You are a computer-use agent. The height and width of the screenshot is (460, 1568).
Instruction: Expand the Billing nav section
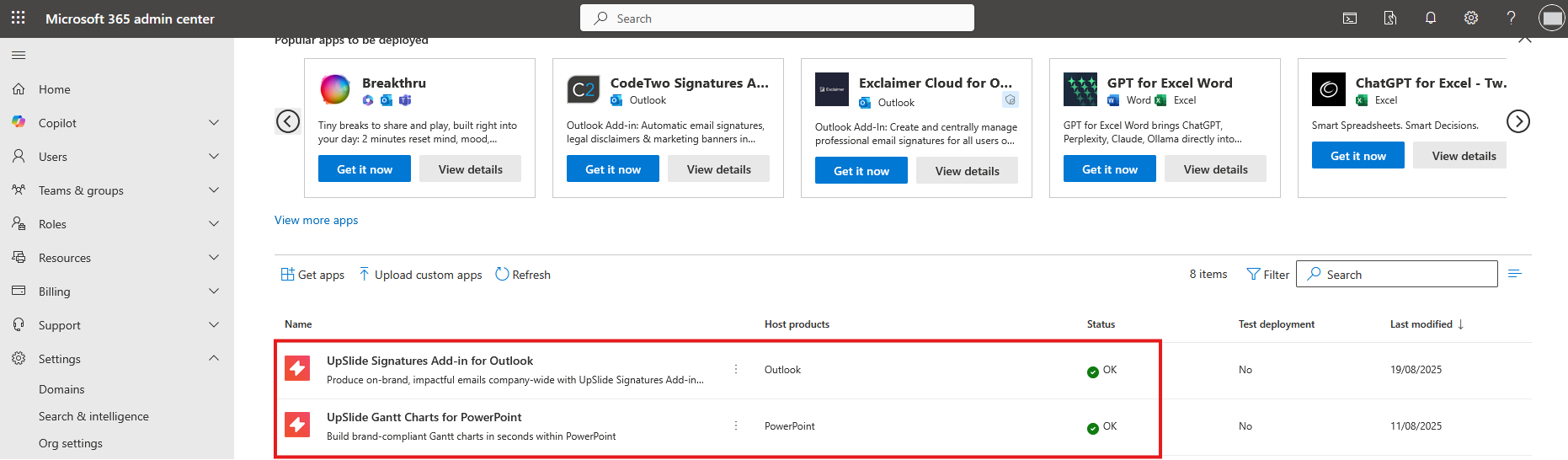click(x=214, y=291)
